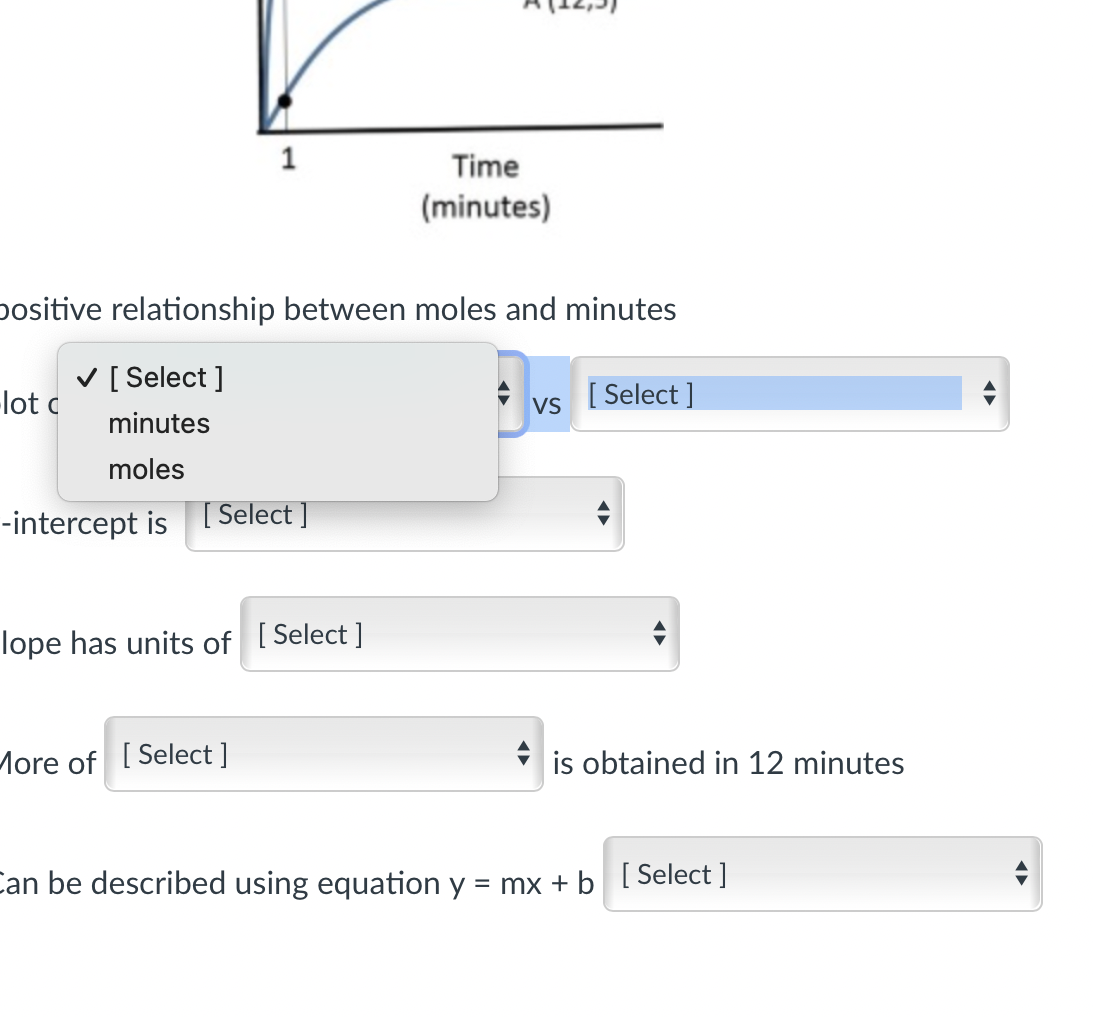Click the stepper arrows on the highlighted plot dropdown
The width and height of the screenshot is (1093, 1017).
[506, 394]
